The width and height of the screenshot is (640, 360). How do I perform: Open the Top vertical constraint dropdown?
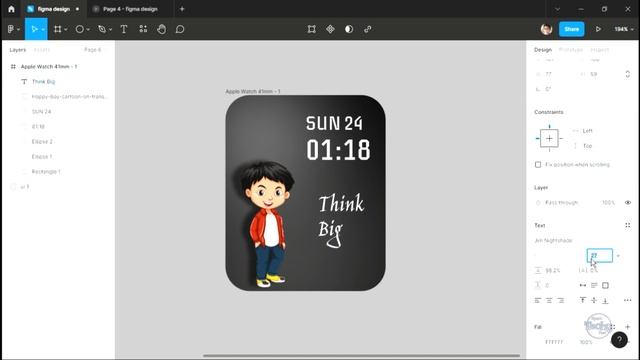(x=587, y=146)
